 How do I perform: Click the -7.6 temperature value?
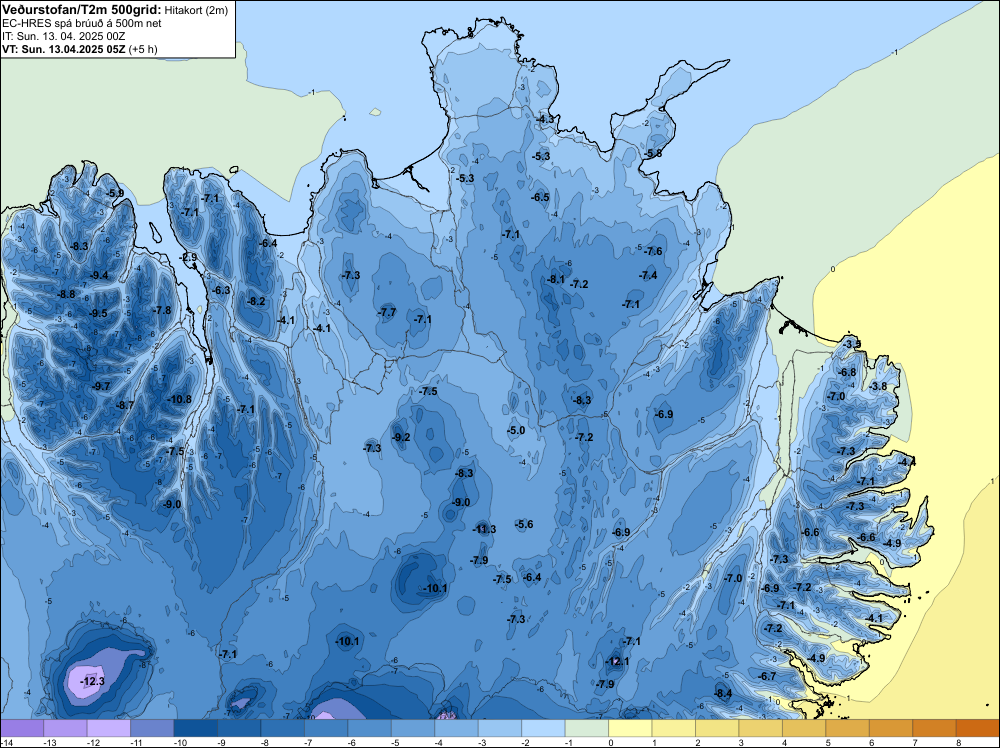click(x=653, y=251)
